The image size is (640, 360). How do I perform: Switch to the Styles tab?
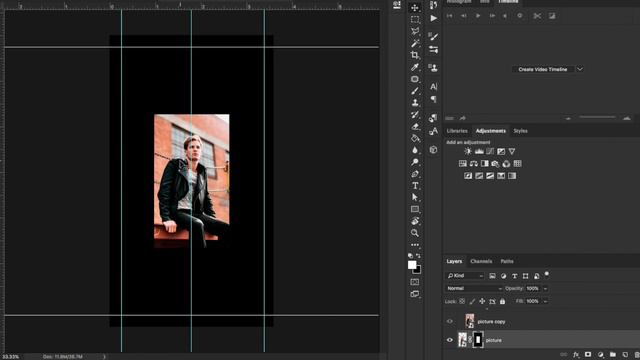(x=520, y=131)
